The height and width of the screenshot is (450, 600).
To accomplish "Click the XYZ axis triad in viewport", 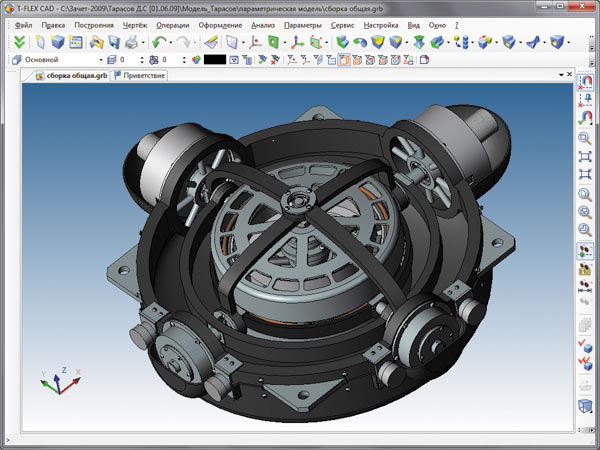I will click(60, 381).
